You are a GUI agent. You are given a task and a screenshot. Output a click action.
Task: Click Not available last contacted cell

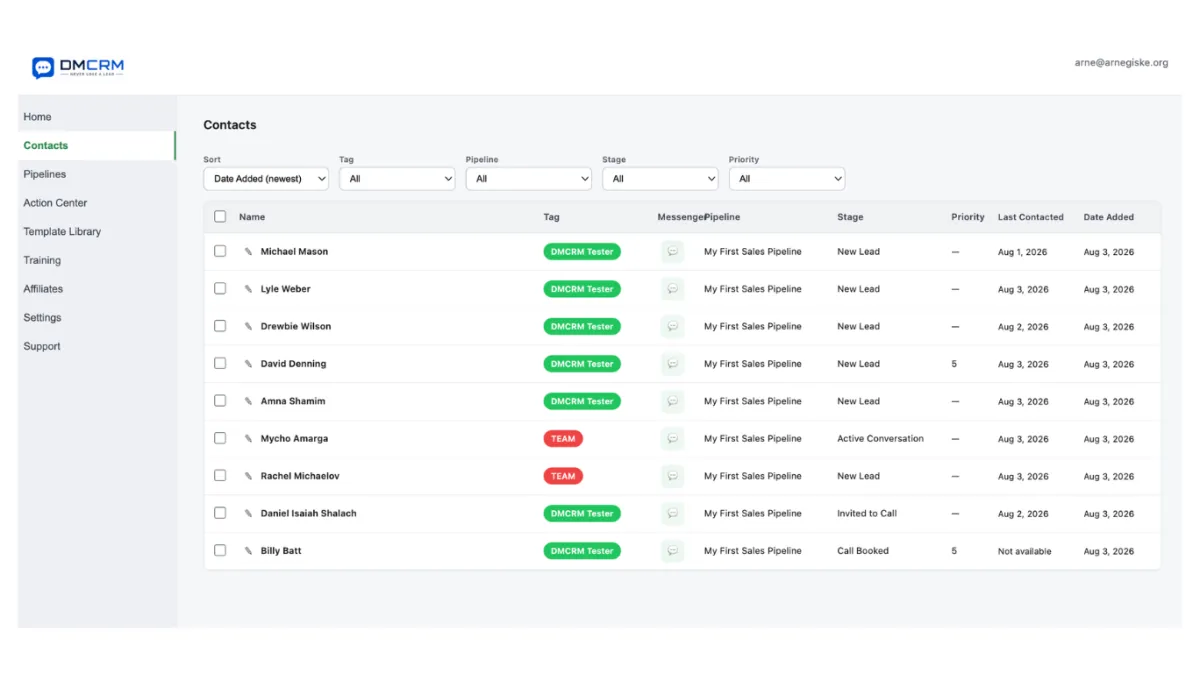click(x=1025, y=552)
